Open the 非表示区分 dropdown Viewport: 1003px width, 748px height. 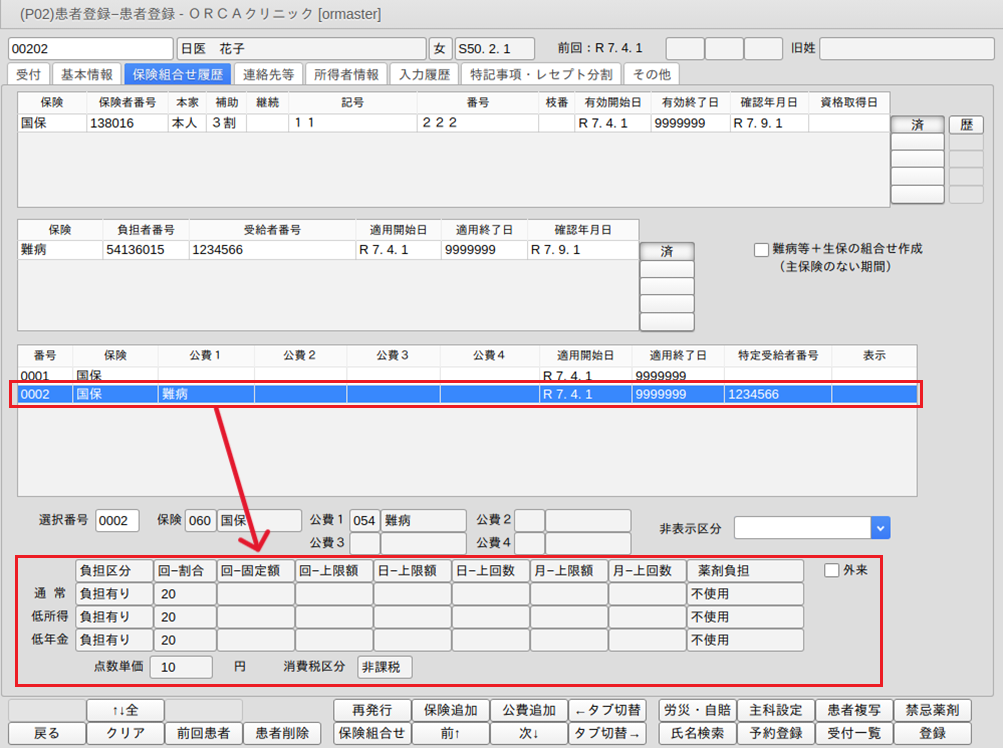880,527
